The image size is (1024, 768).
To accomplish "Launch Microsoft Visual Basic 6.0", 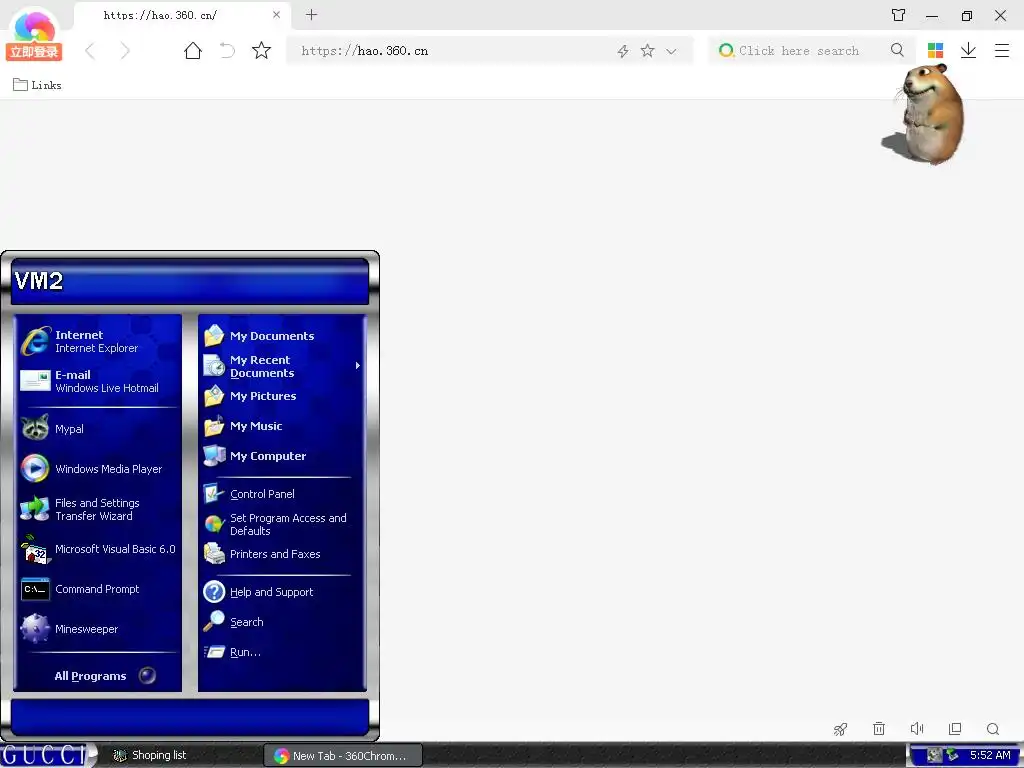I will 98,549.
